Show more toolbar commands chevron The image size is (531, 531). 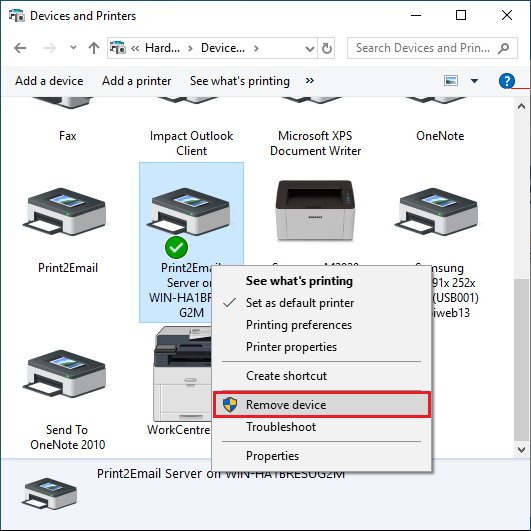310,81
